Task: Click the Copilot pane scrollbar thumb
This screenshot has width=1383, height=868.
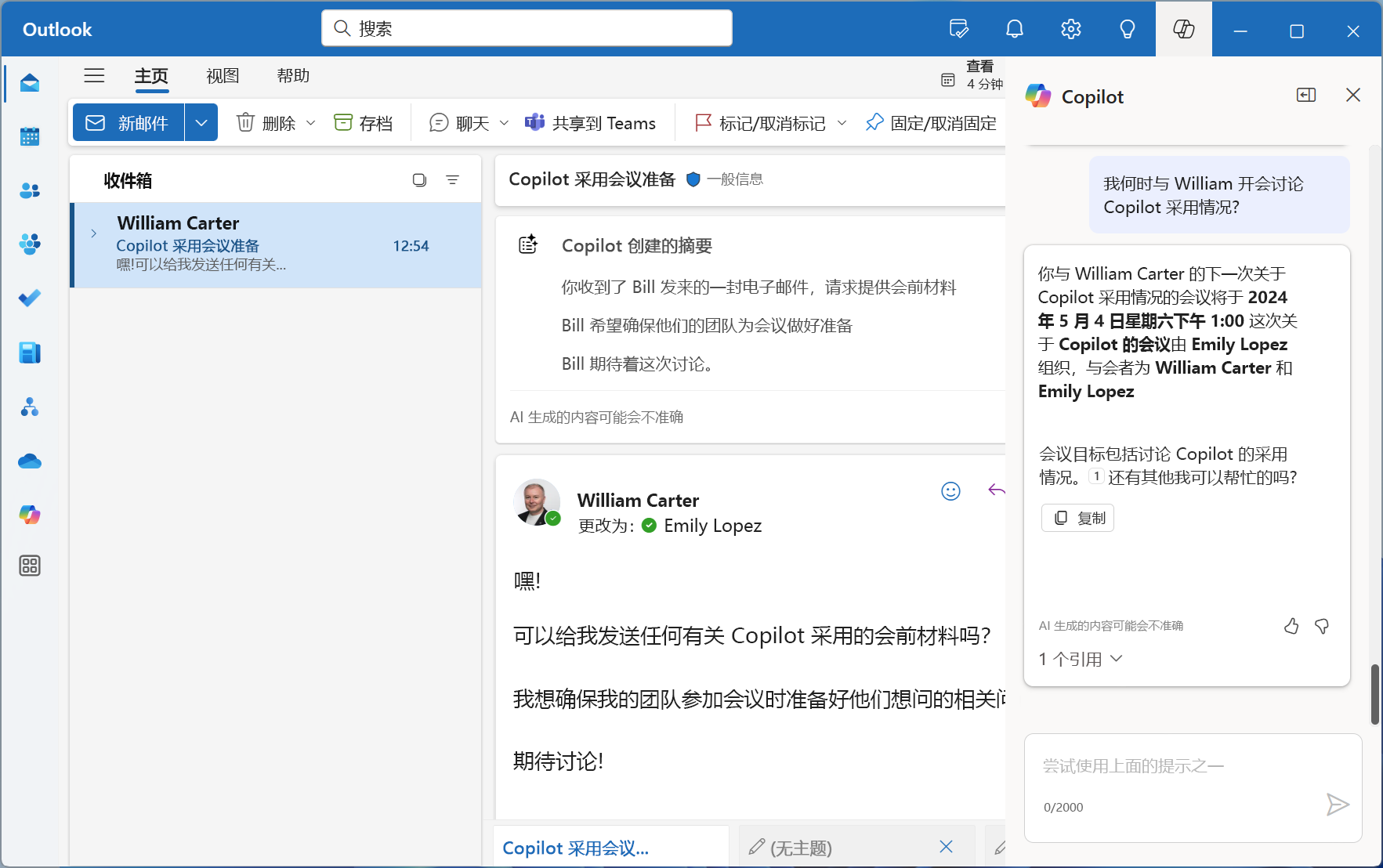Action: 1375,694
